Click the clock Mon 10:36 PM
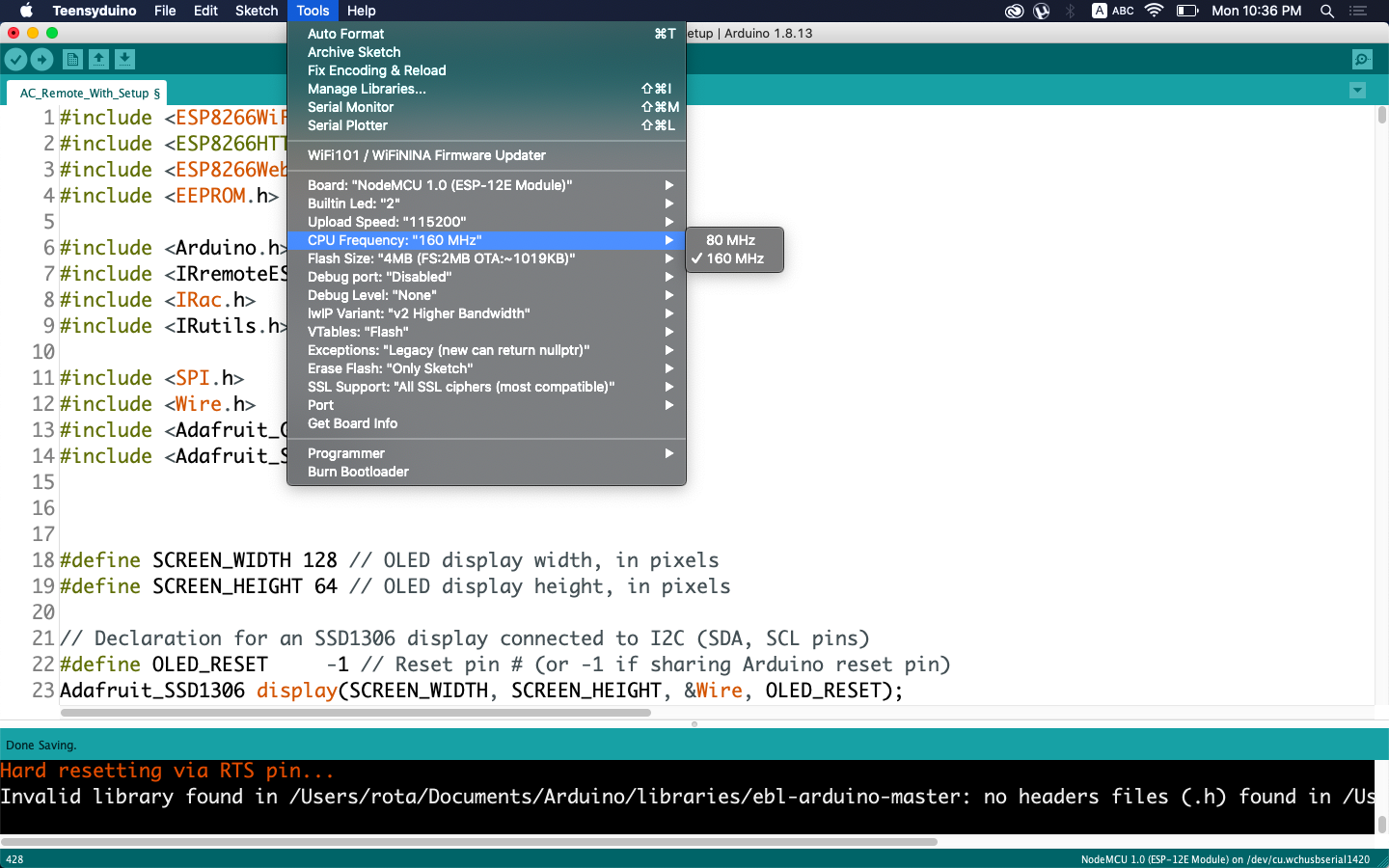1389x868 pixels. coord(1256,11)
